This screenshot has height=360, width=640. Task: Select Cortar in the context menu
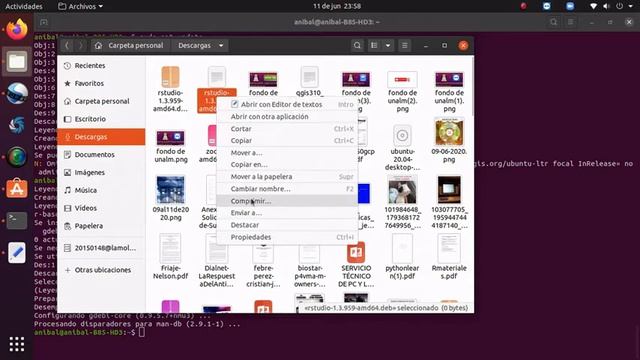[287, 129]
